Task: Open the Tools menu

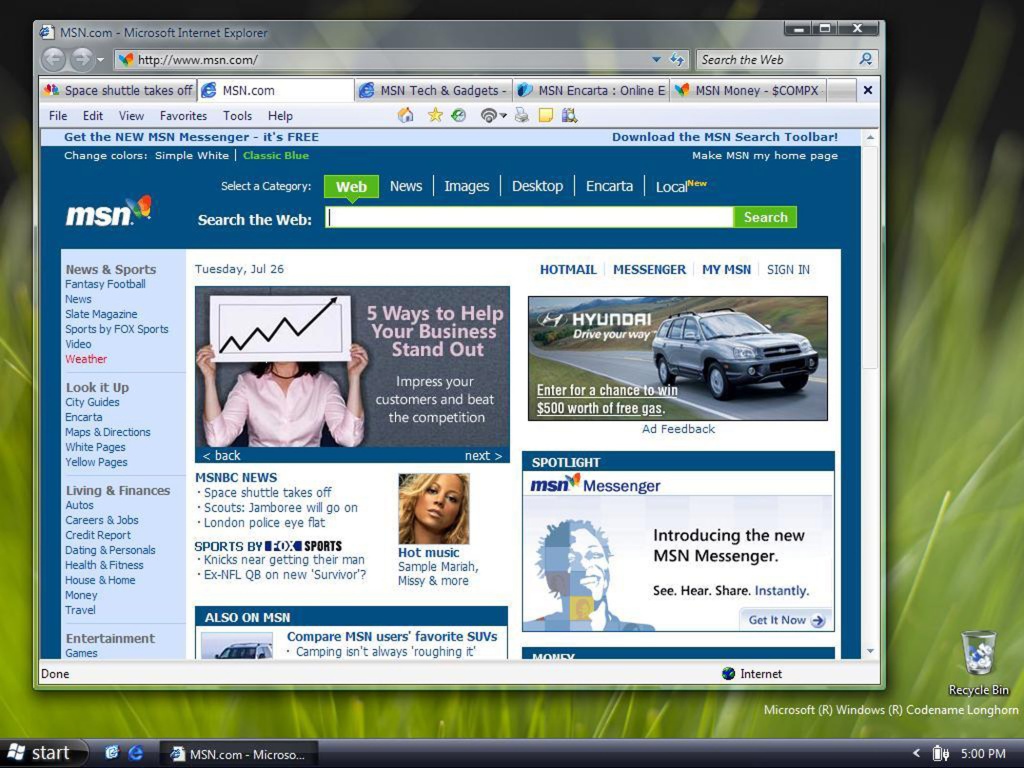Action: tap(237, 116)
